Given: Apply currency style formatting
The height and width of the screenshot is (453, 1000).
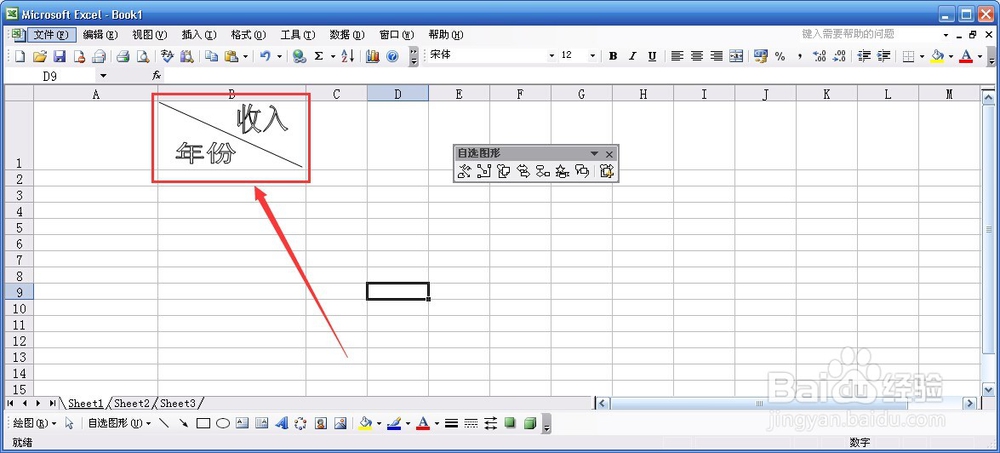Looking at the screenshot, I should point(760,56).
